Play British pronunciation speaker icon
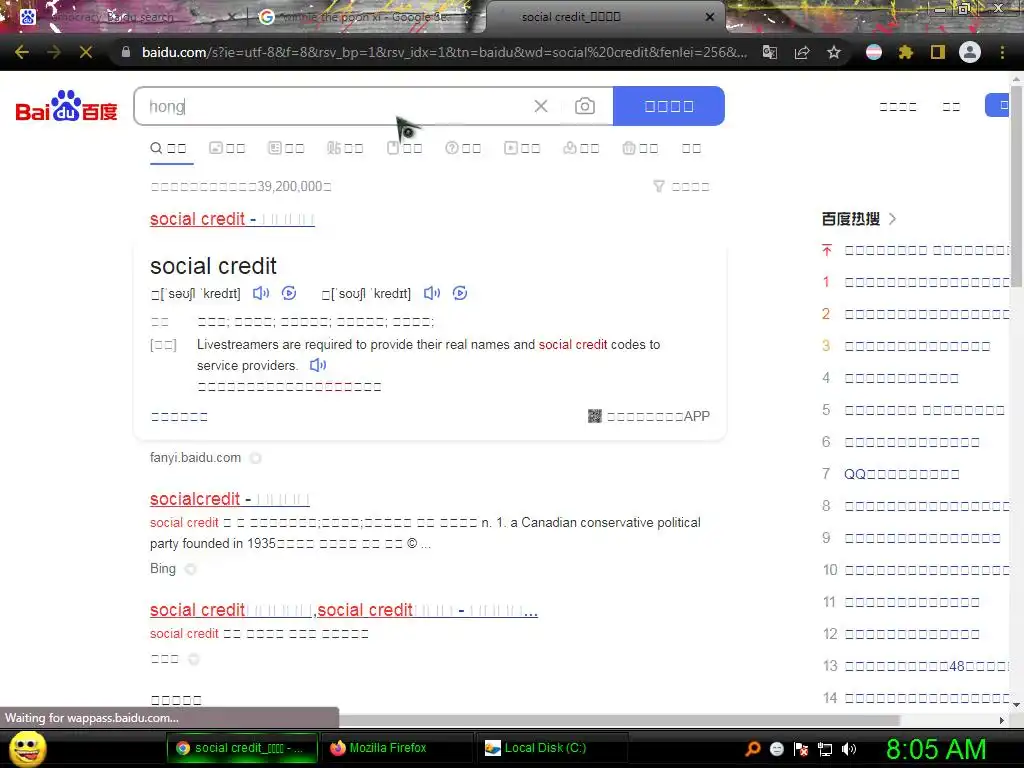 (x=261, y=293)
